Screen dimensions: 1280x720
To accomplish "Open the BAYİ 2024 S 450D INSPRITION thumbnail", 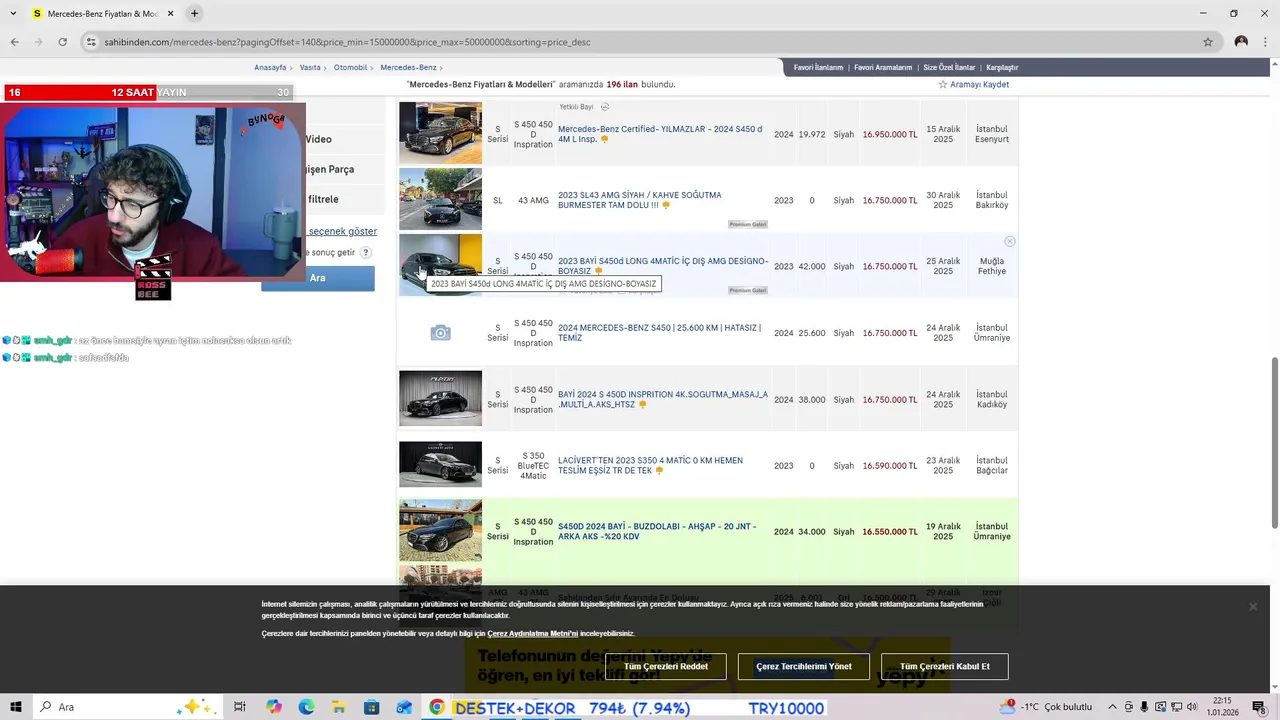I will click(x=440, y=398).
